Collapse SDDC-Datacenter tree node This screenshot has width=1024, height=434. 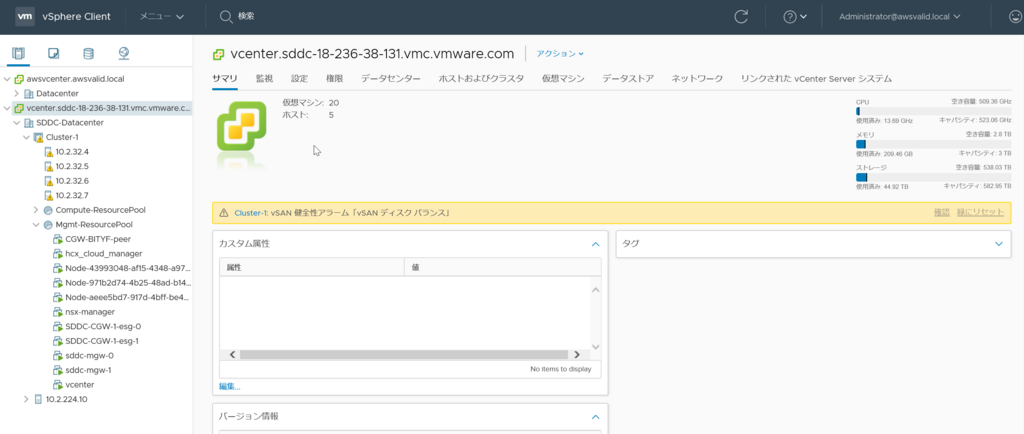pyautogui.click(x=17, y=123)
